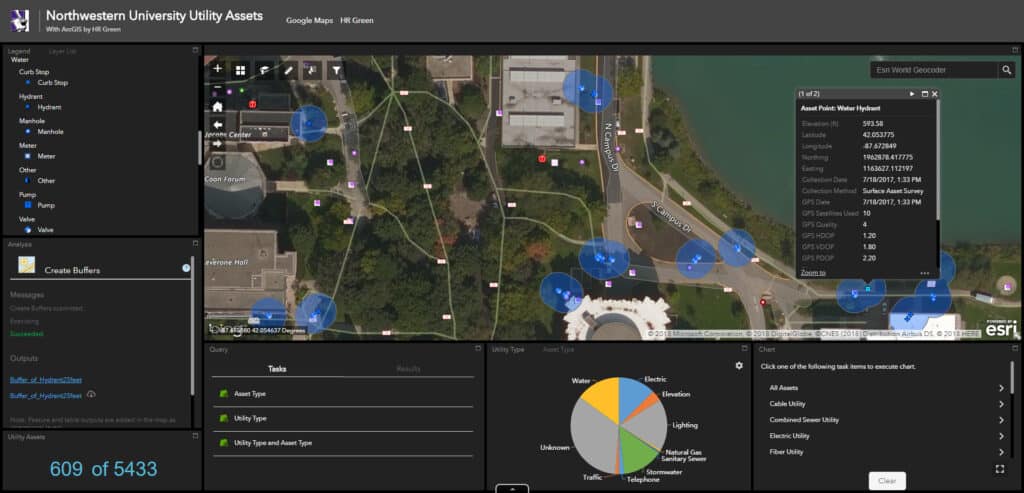1024x493 pixels.
Task: Toggle fullscreen for Chart panel
Action: (1001, 468)
